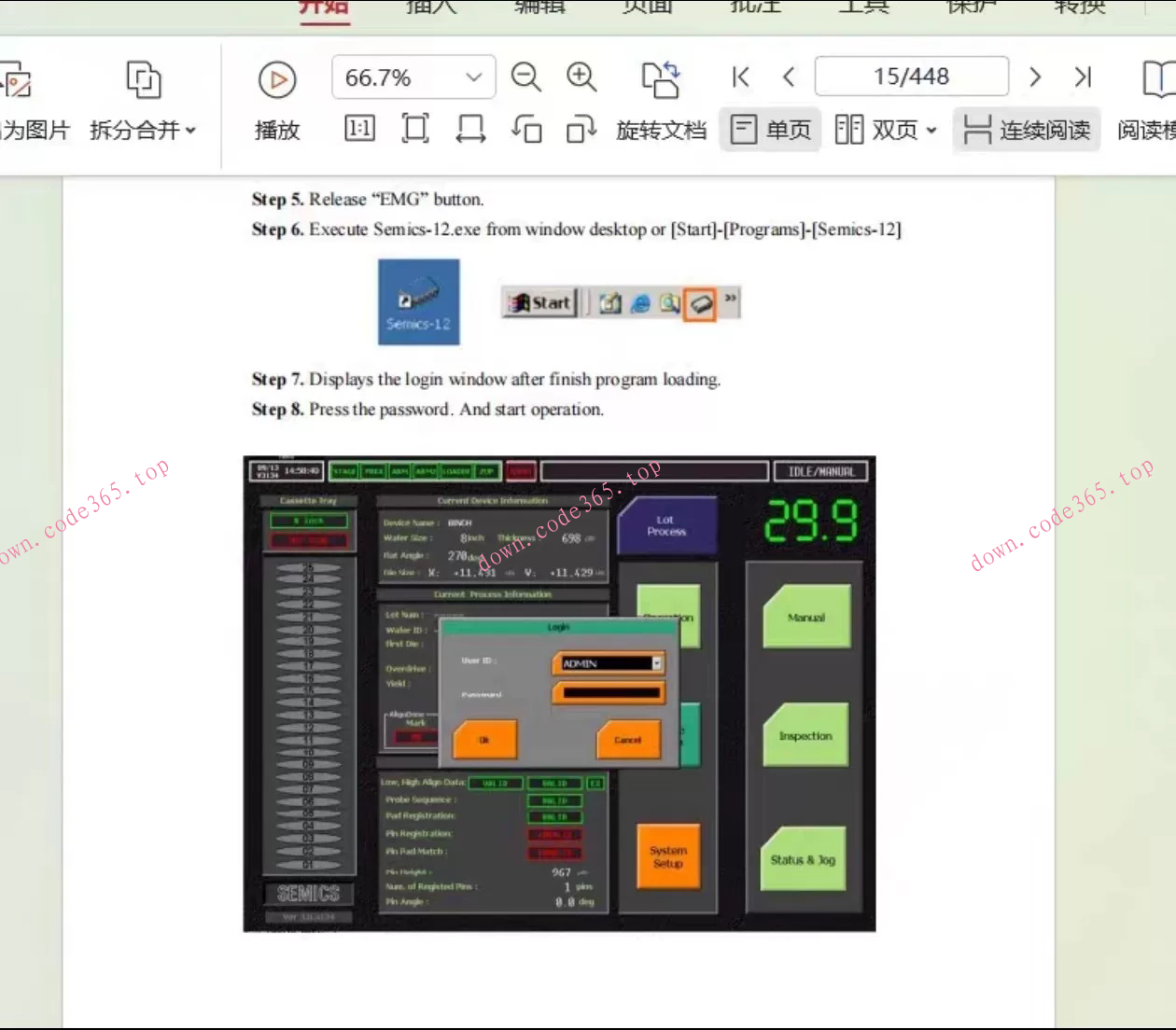
Task: Select the fit page icon
Action: [x=415, y=129]
